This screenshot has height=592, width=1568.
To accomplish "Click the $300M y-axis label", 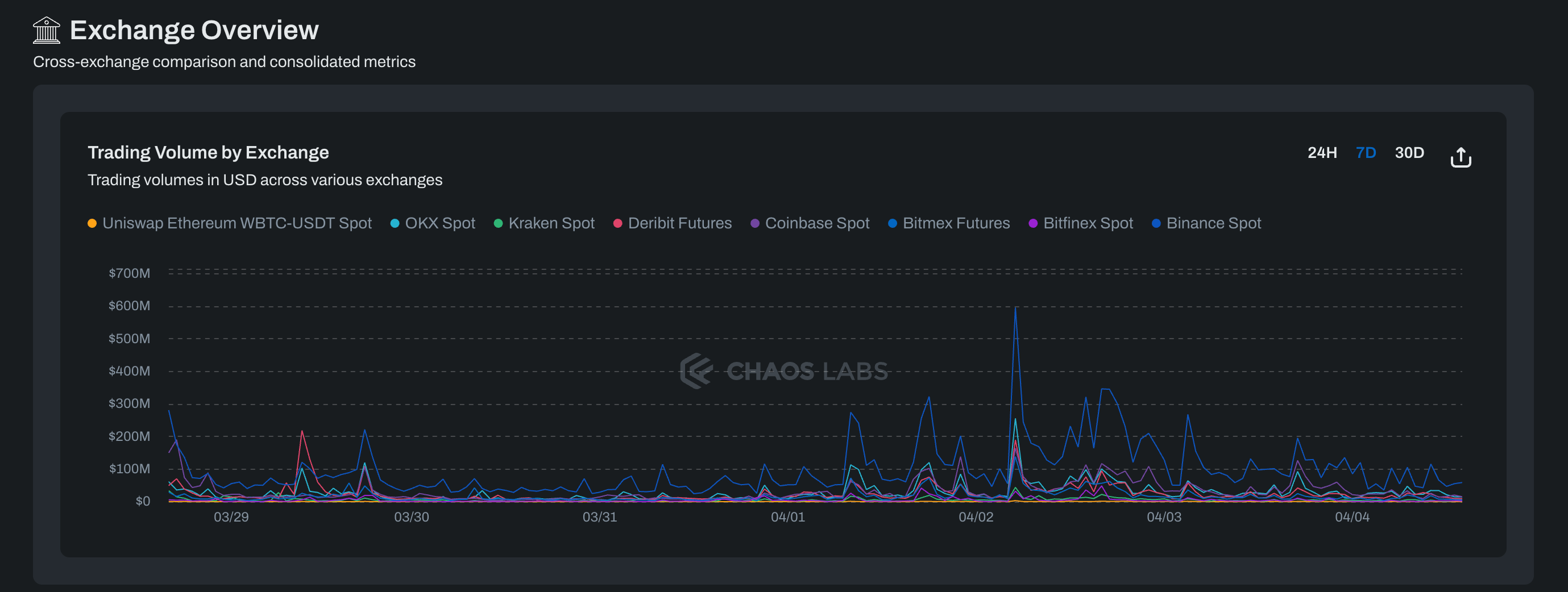I will click(x=129, y=403).
